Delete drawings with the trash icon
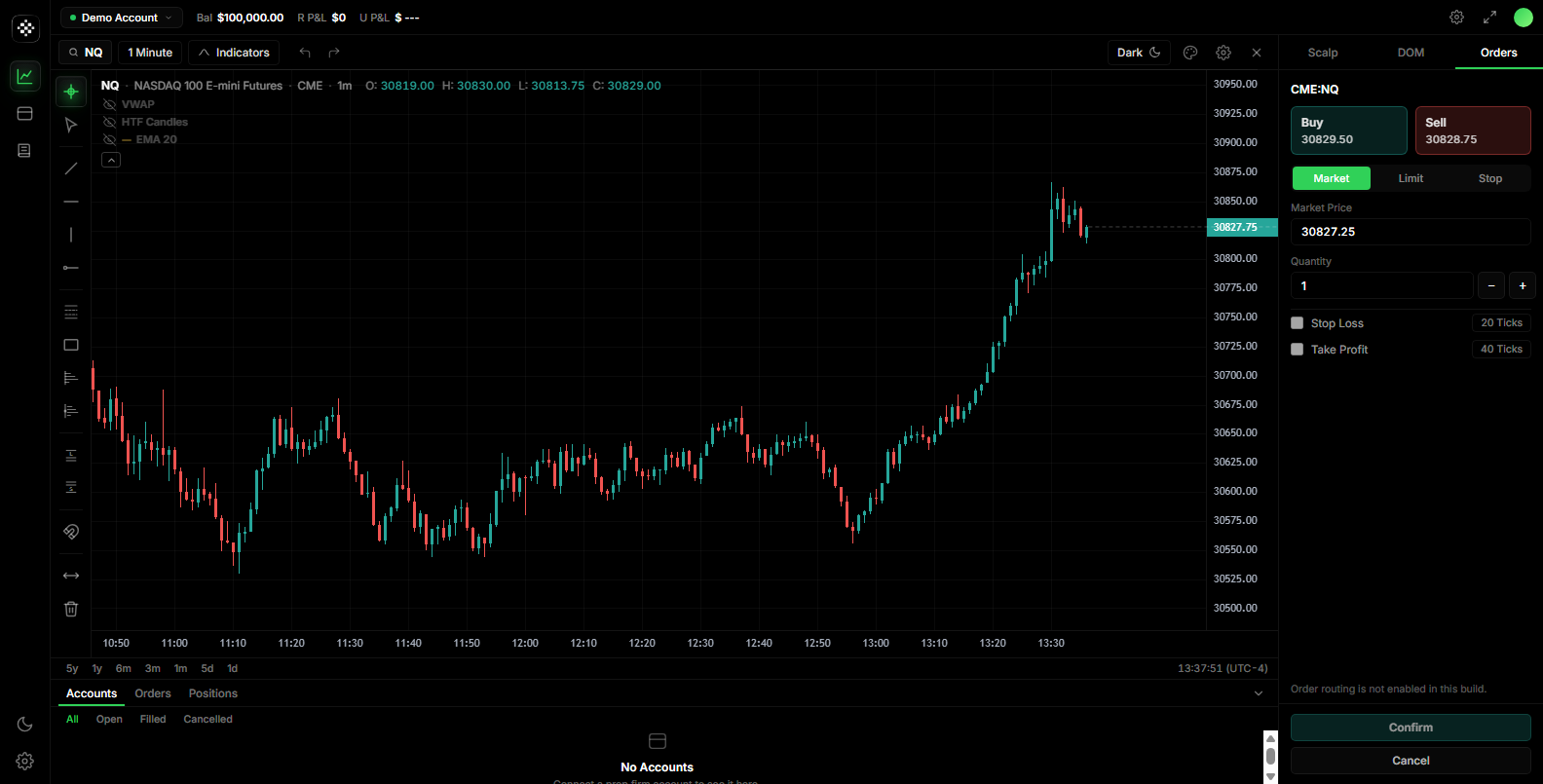The image size is (1543, 784). click(71, 609)
